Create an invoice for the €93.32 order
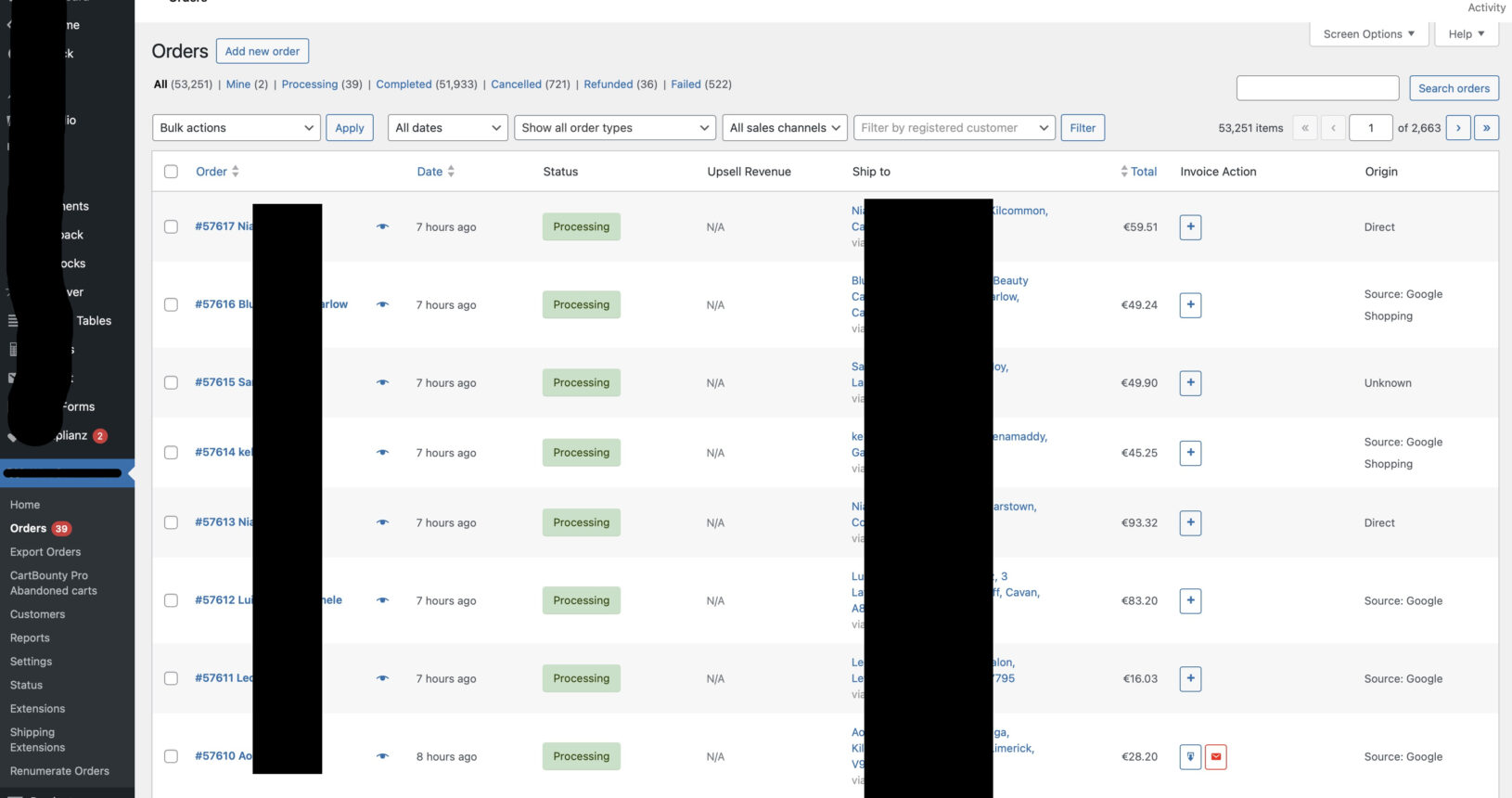1512x798 pixels. pyautogui.click(x=1190, y=523)
